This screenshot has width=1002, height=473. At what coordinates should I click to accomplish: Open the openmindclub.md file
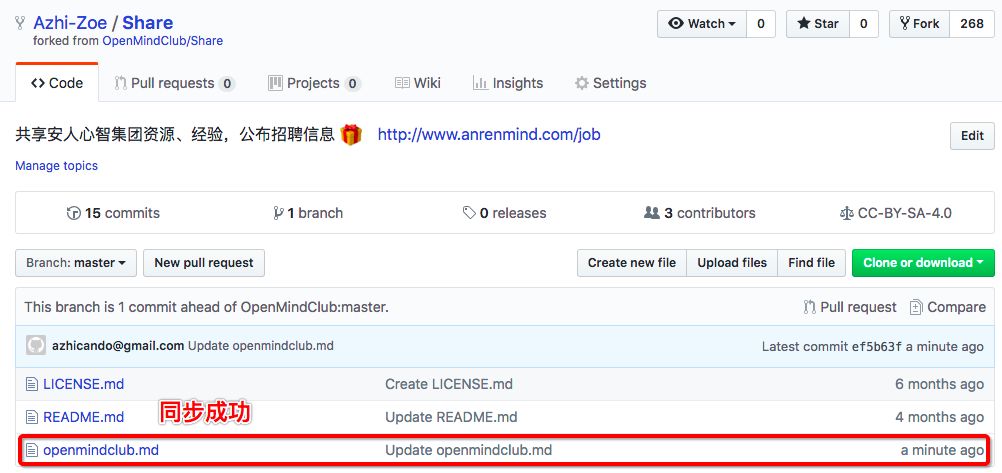click(101, 451)
